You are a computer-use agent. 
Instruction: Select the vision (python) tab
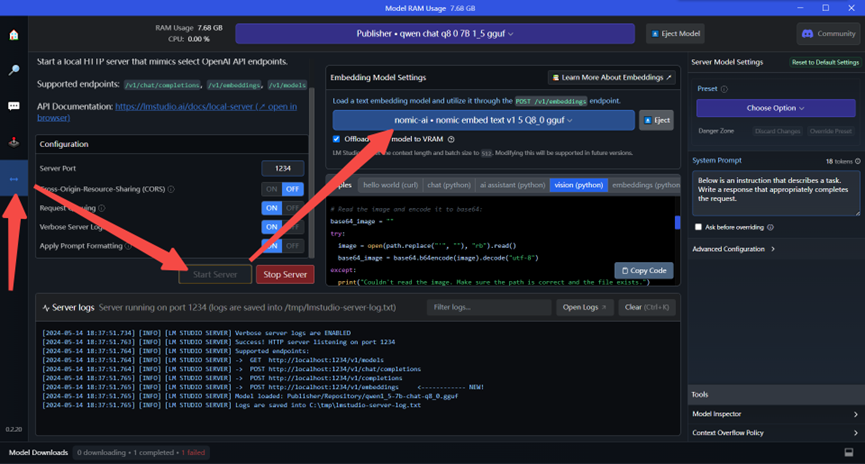(579, 185)
